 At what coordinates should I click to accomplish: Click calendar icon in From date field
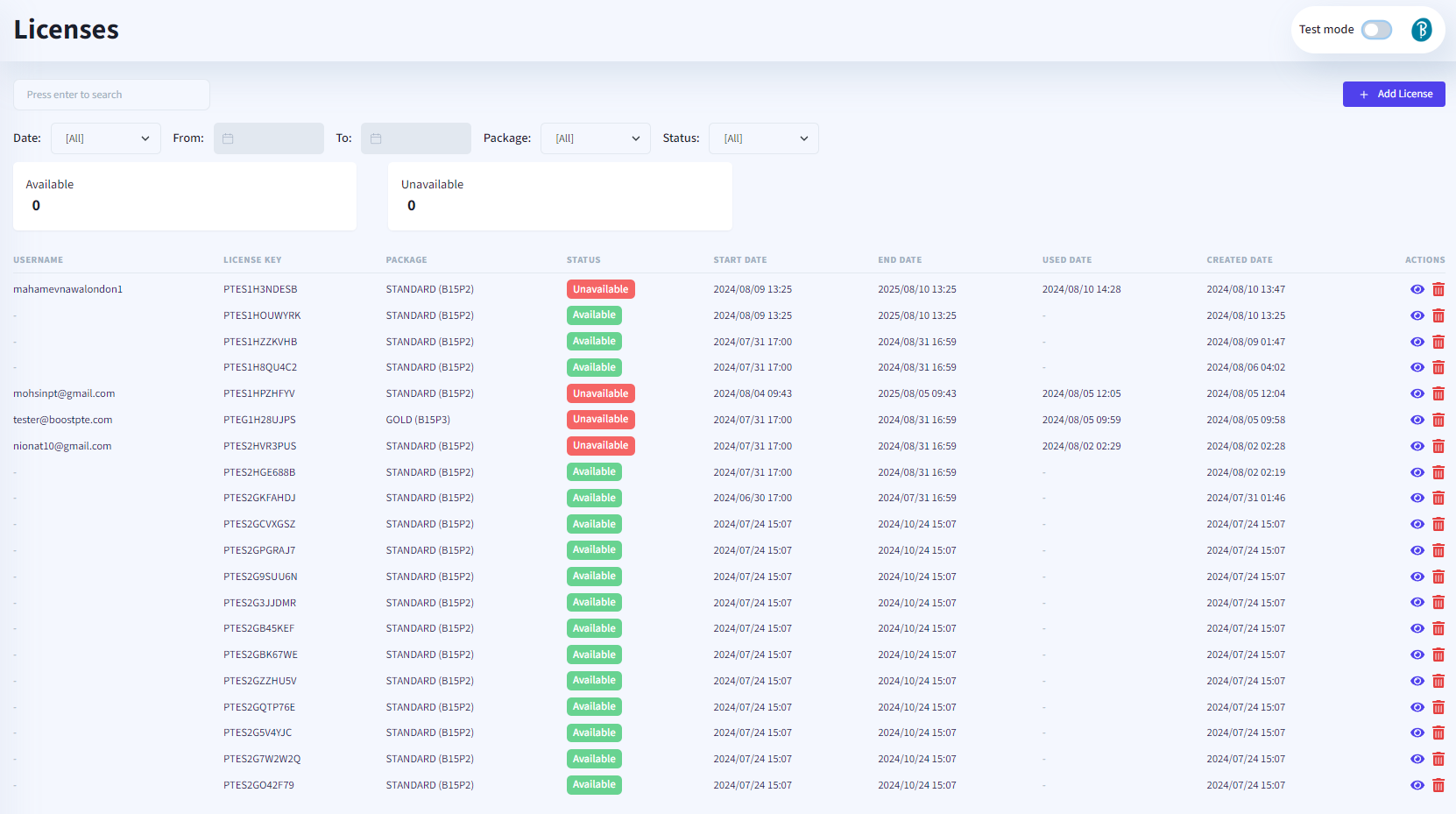(228, 138)
